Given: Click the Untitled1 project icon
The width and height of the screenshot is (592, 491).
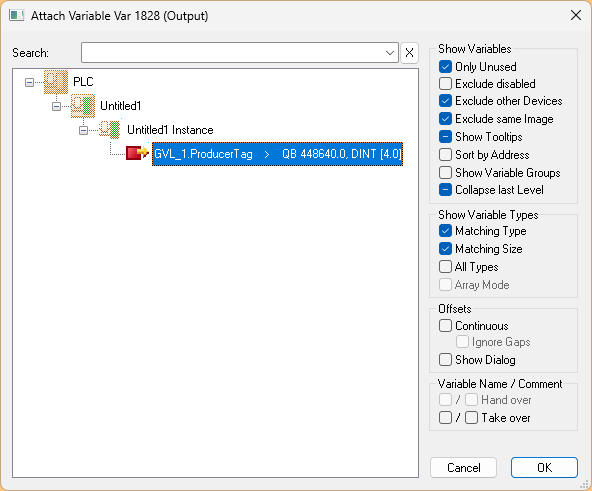Looking at the screenshot, I should click(x=83, y=106).
